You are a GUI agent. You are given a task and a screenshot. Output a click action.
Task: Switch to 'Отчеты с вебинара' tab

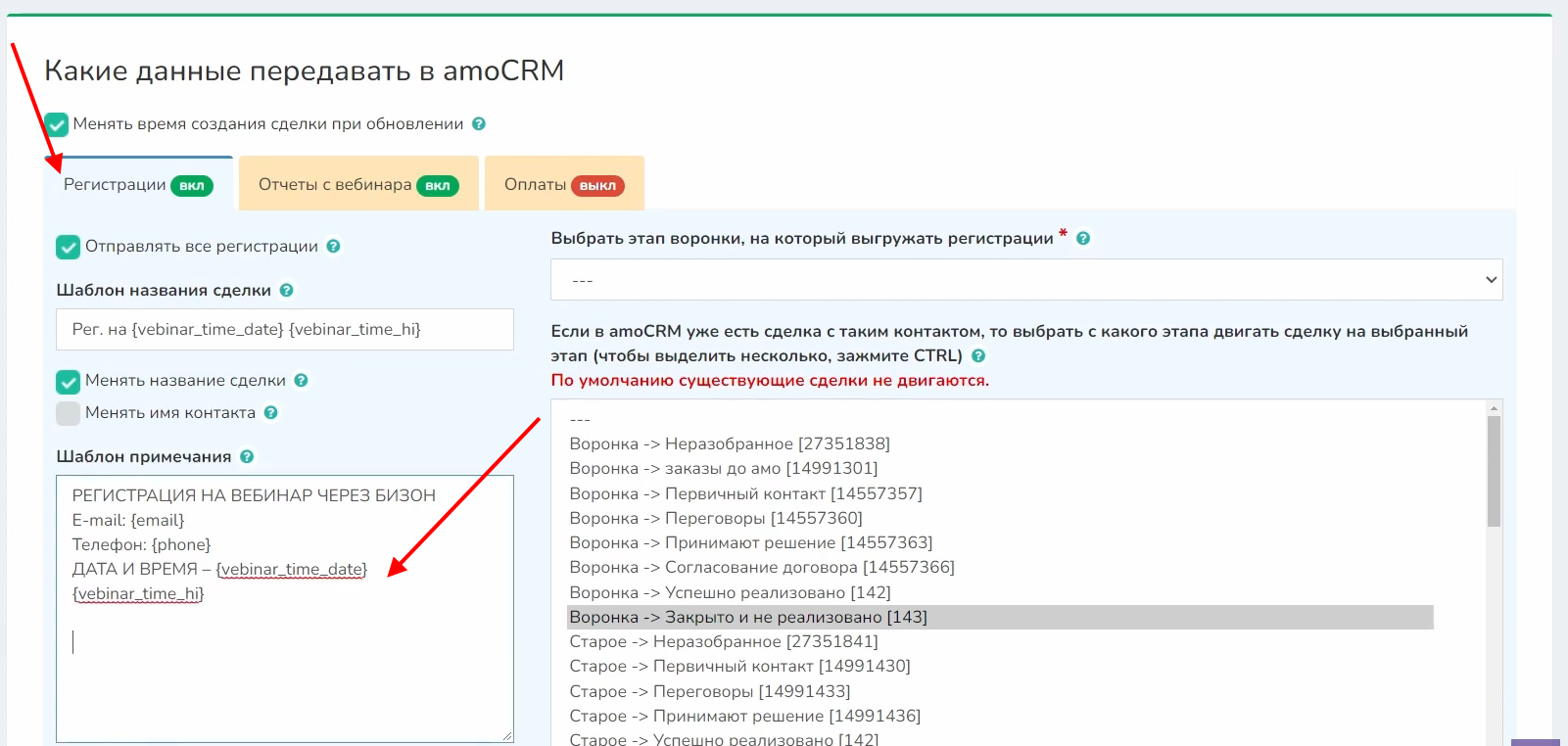point(357,184)
